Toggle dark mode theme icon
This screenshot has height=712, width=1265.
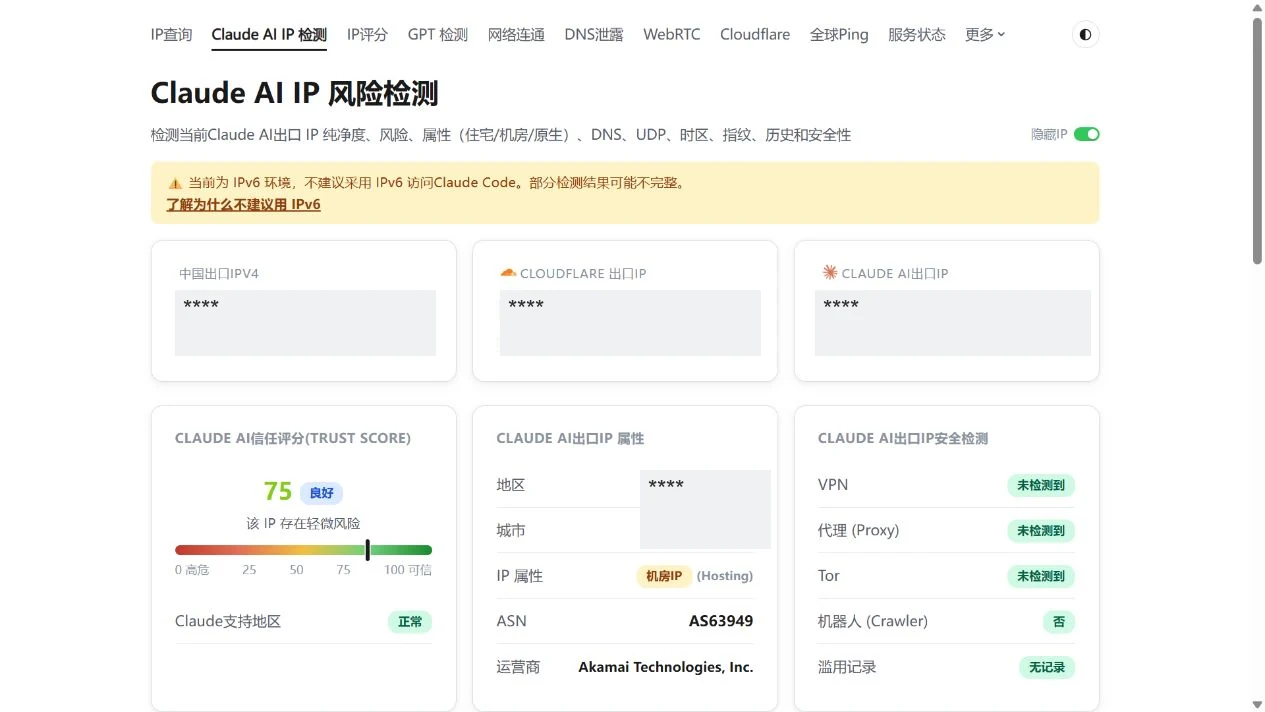tap(1085, 35)
